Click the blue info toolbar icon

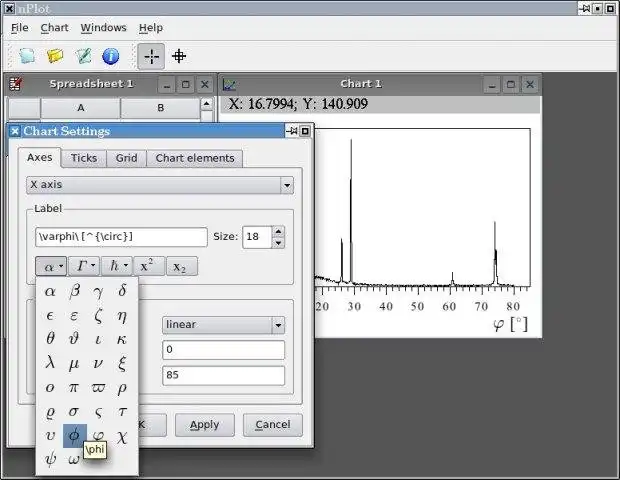point(111,56)
